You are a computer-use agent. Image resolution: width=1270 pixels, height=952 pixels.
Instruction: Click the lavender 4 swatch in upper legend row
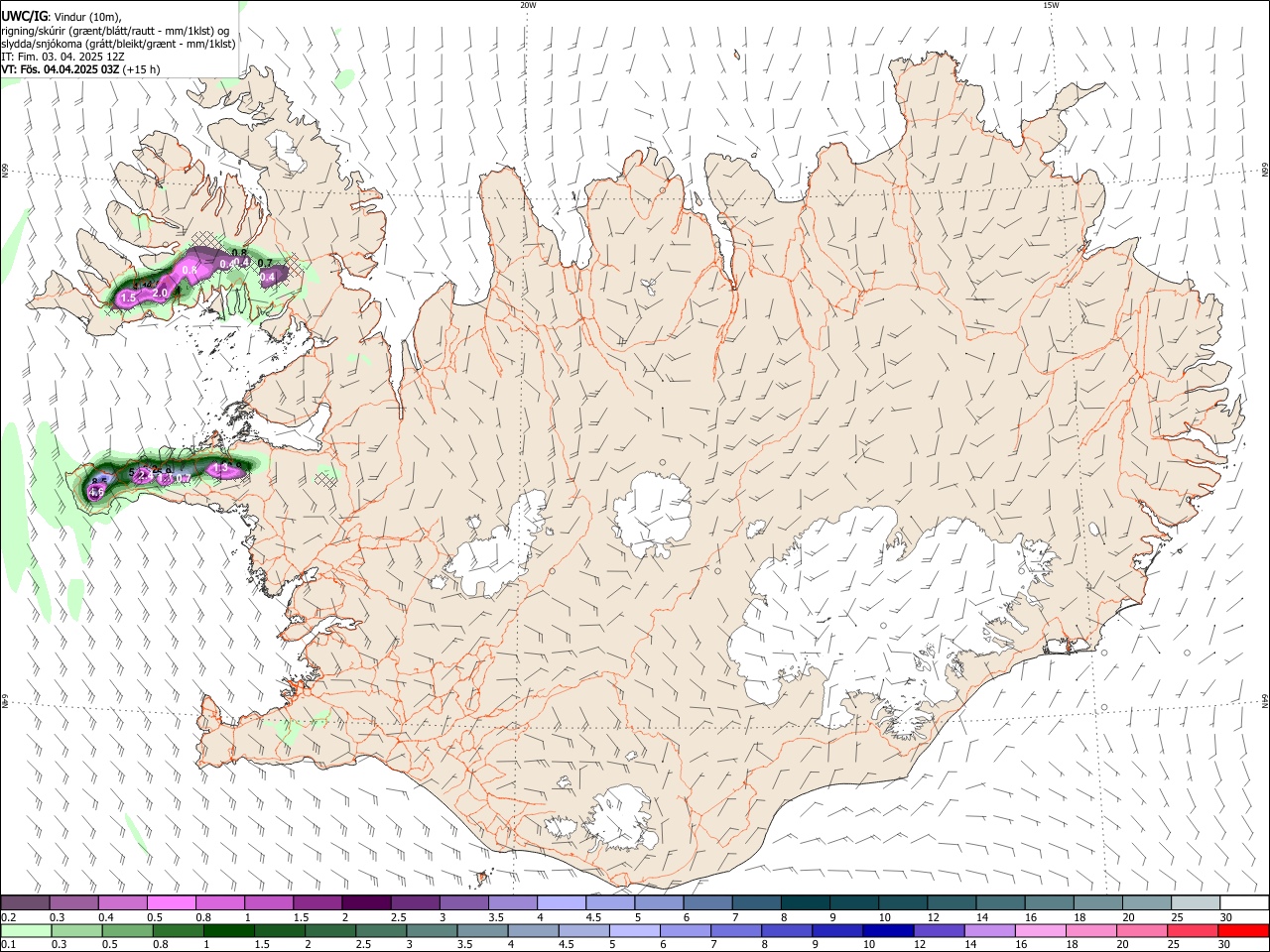coord(562,903)
